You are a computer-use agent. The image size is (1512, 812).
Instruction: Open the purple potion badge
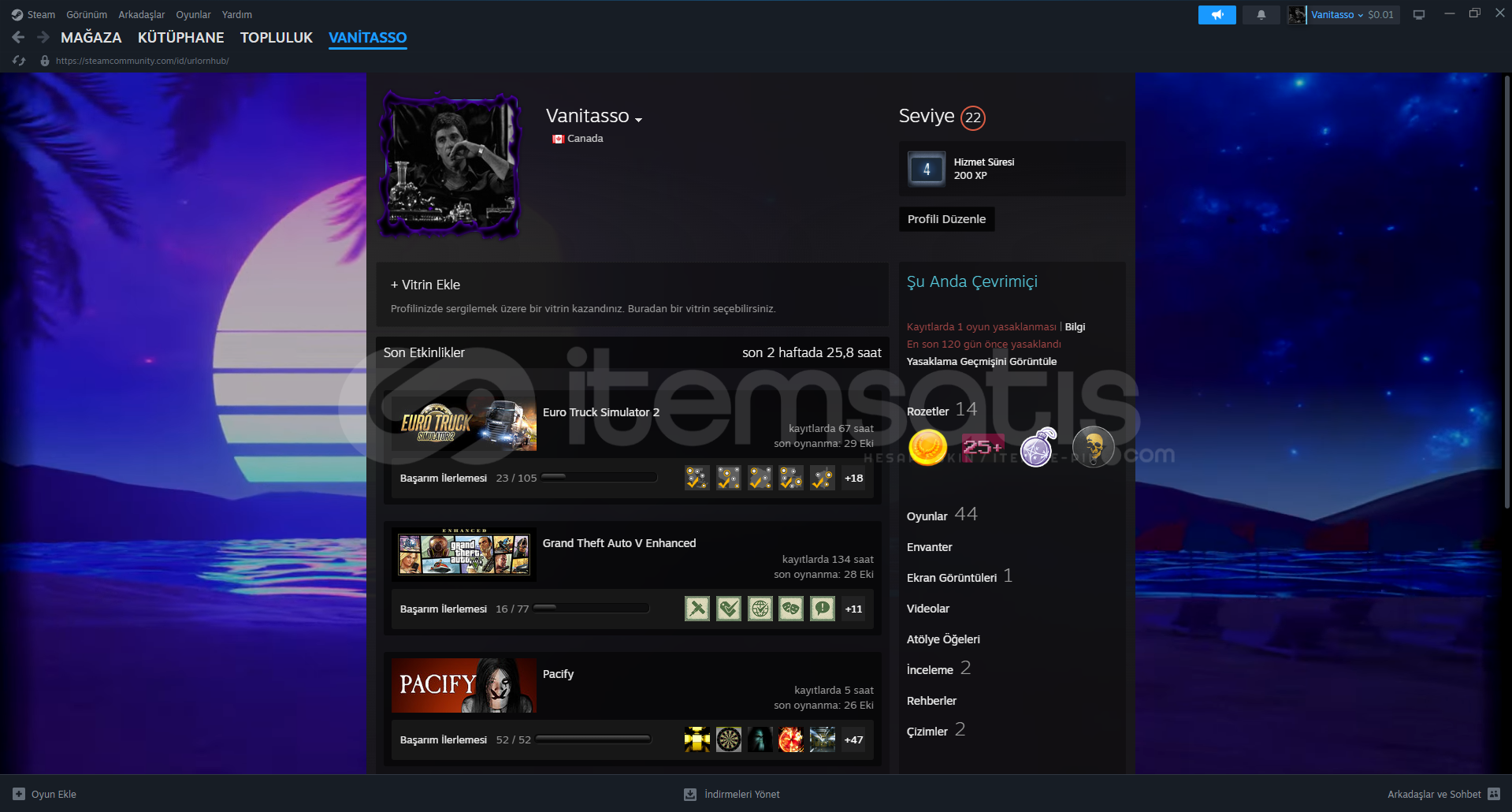(x=1038, y=448)
